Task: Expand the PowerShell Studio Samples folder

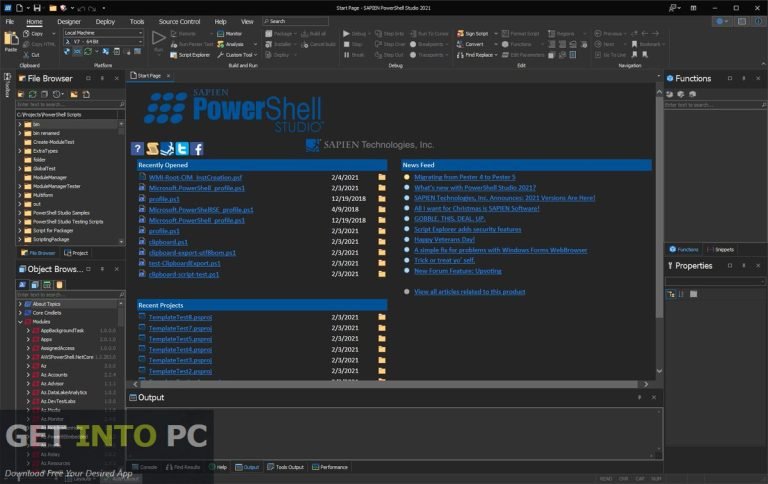Action: pyautogui.click(x=21, y=212)
